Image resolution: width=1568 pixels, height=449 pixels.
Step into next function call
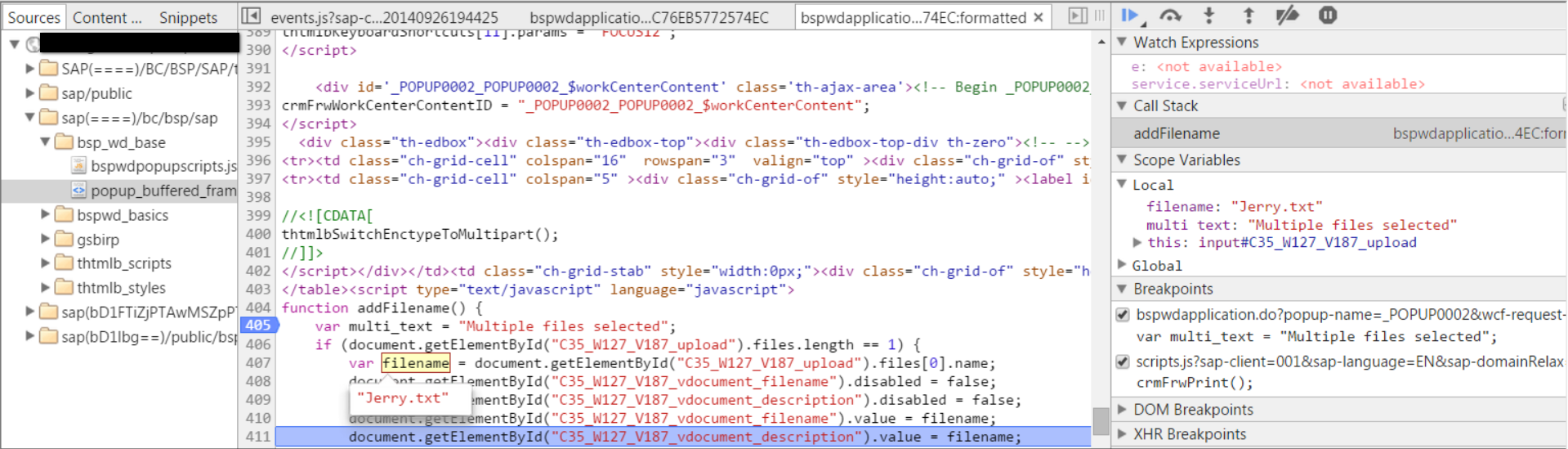coord(1209,16)
